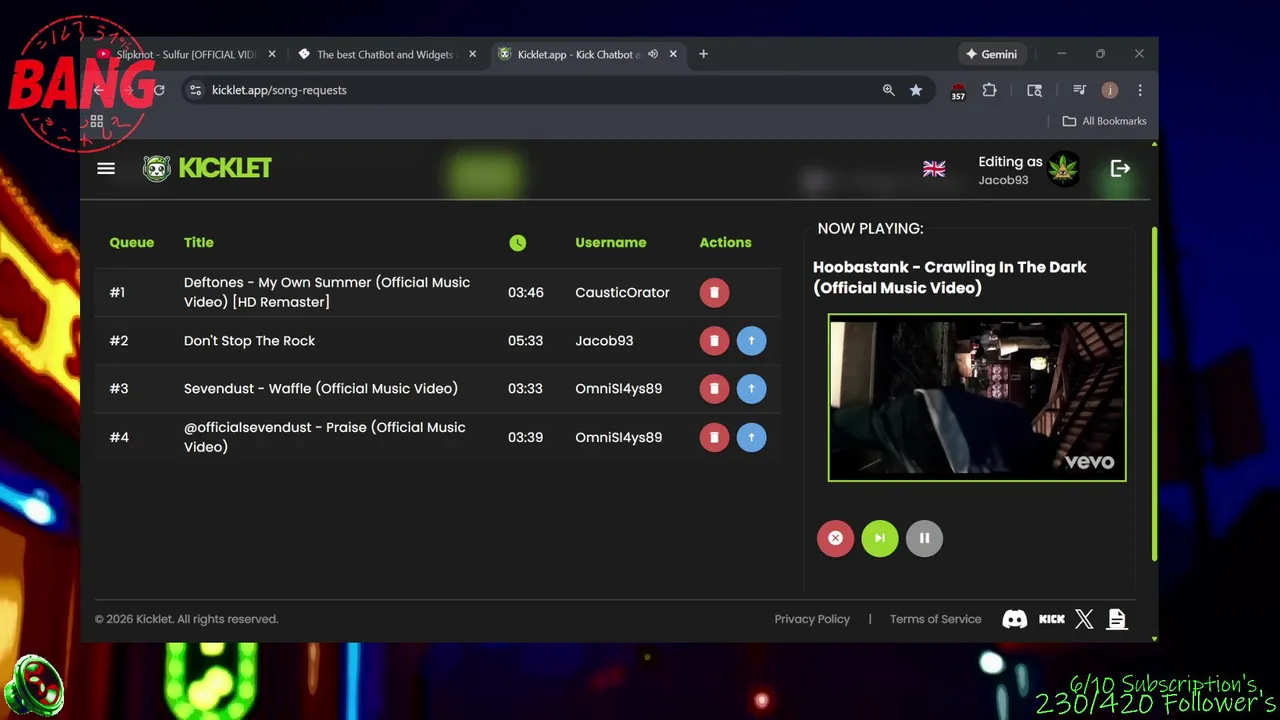The width and height of the screenshot is (1280, 720).
Task: Click the duration clock column icon
Action: pos(517,243)
